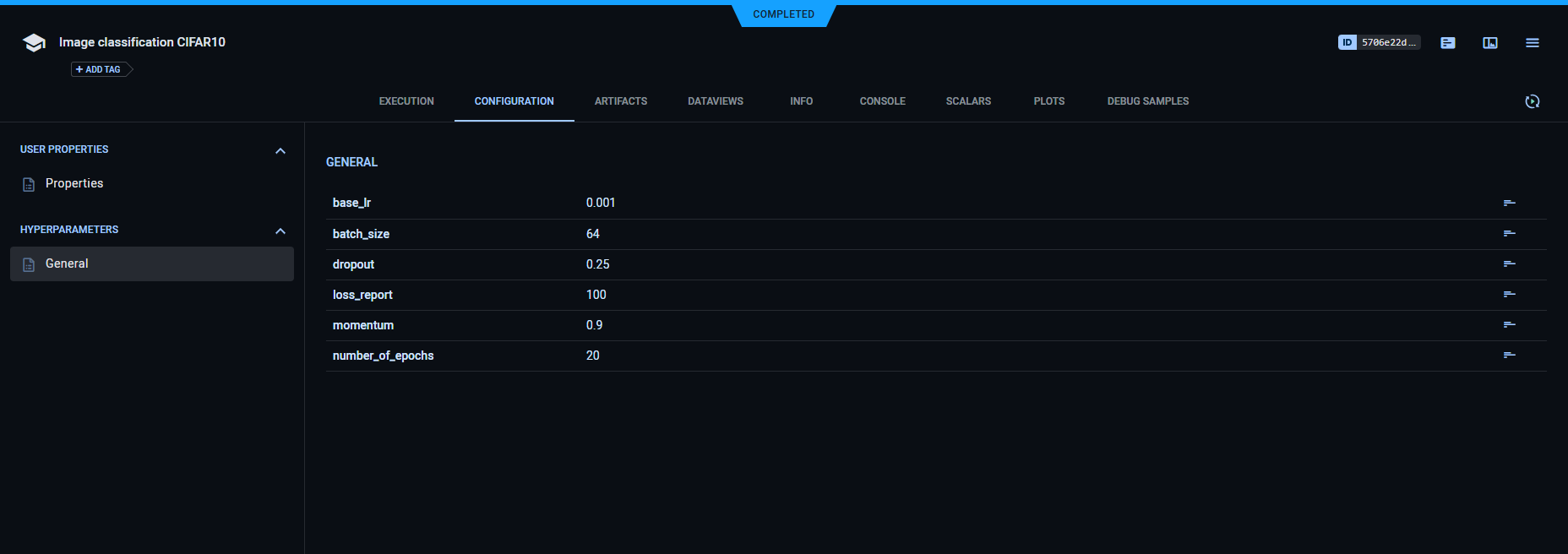Open the full-screen details view icon
Image resolution: width=1568 pixels, height=554 pixels.
(1489, 43)
